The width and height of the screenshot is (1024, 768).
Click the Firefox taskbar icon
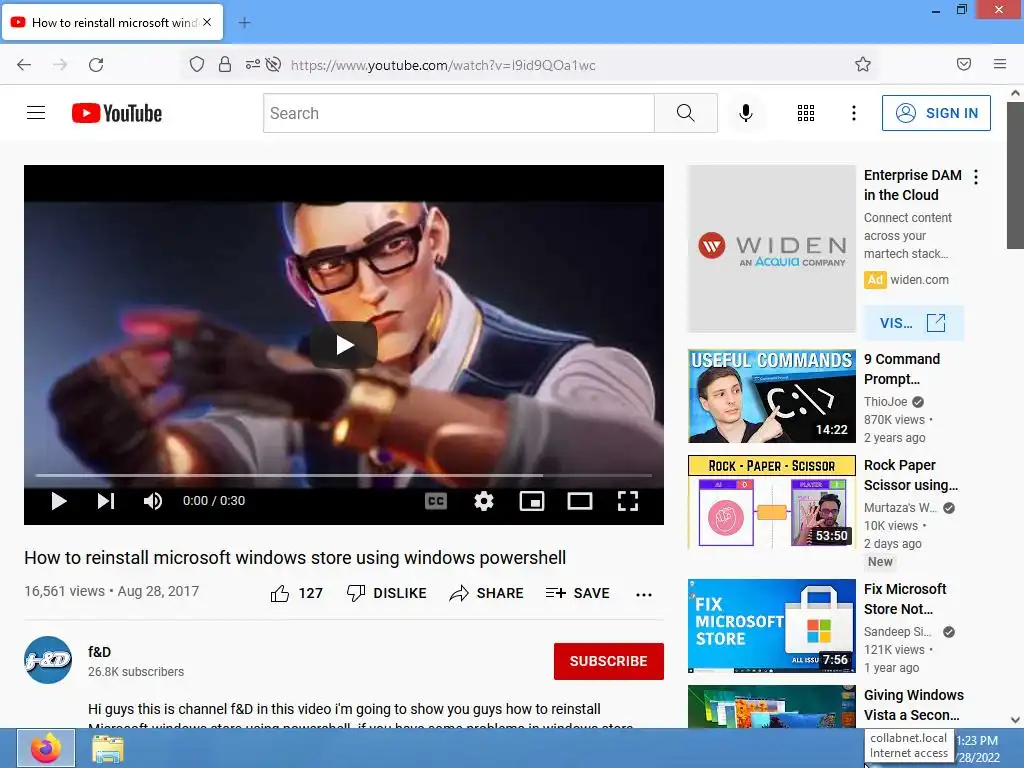pos(46,748)
